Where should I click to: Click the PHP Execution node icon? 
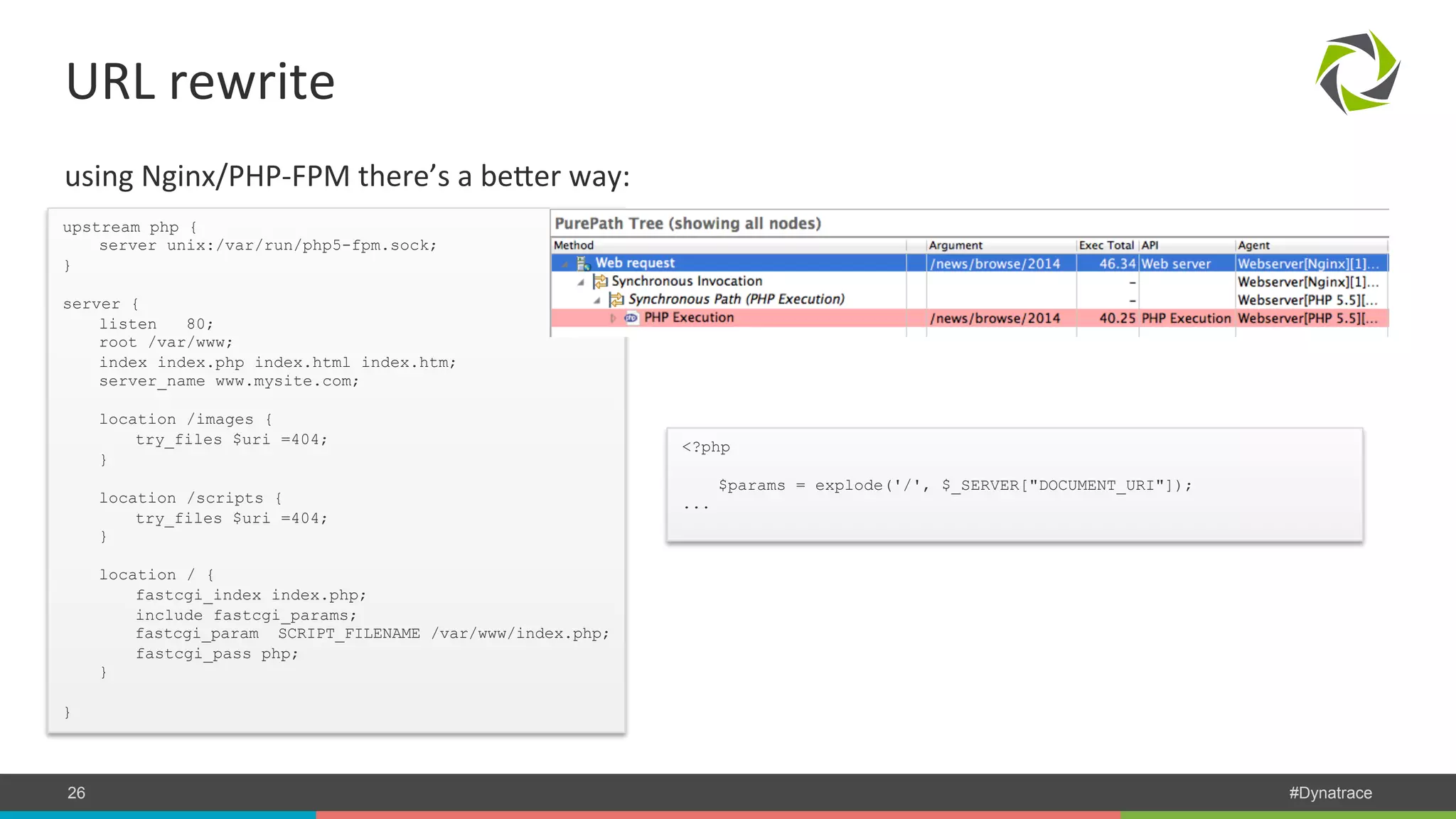pos(631,318)
